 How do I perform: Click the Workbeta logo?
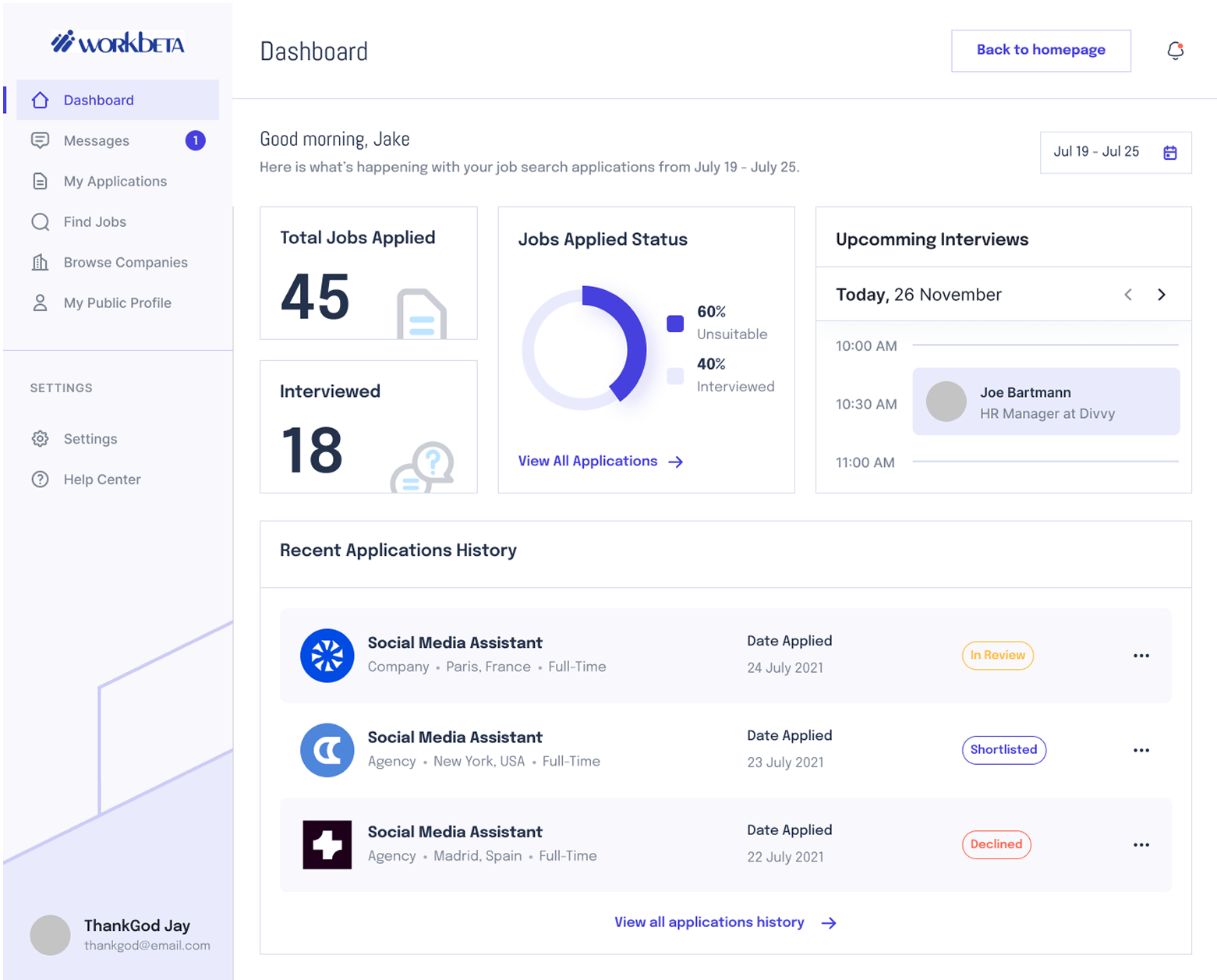click(x=118, y=42)
